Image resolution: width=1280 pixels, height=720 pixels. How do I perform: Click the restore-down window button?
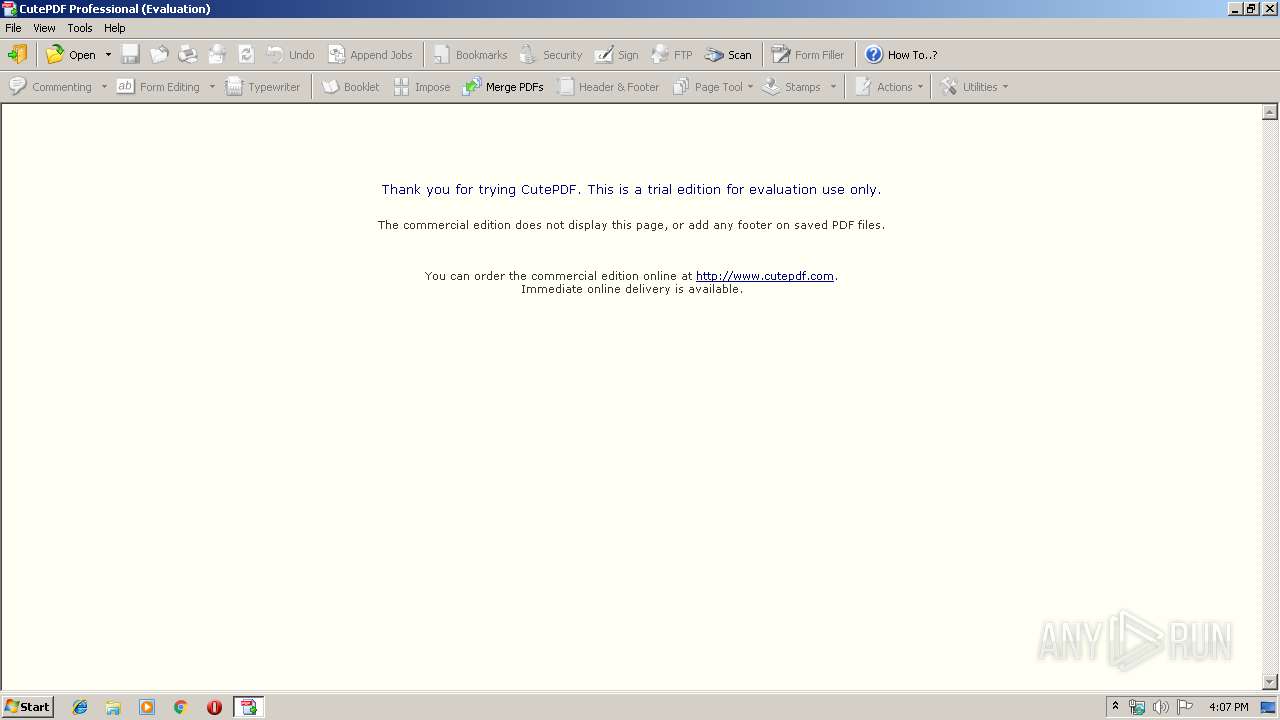click(1251, 8)
